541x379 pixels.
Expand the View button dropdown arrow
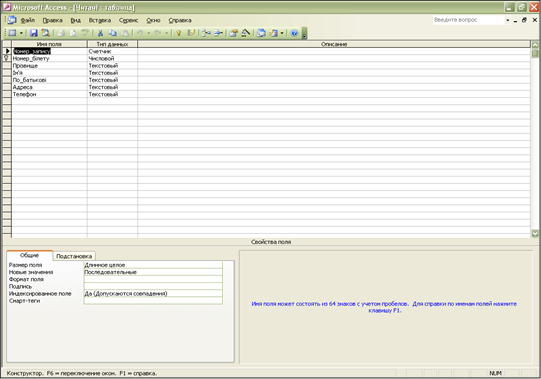coord(21,33)
